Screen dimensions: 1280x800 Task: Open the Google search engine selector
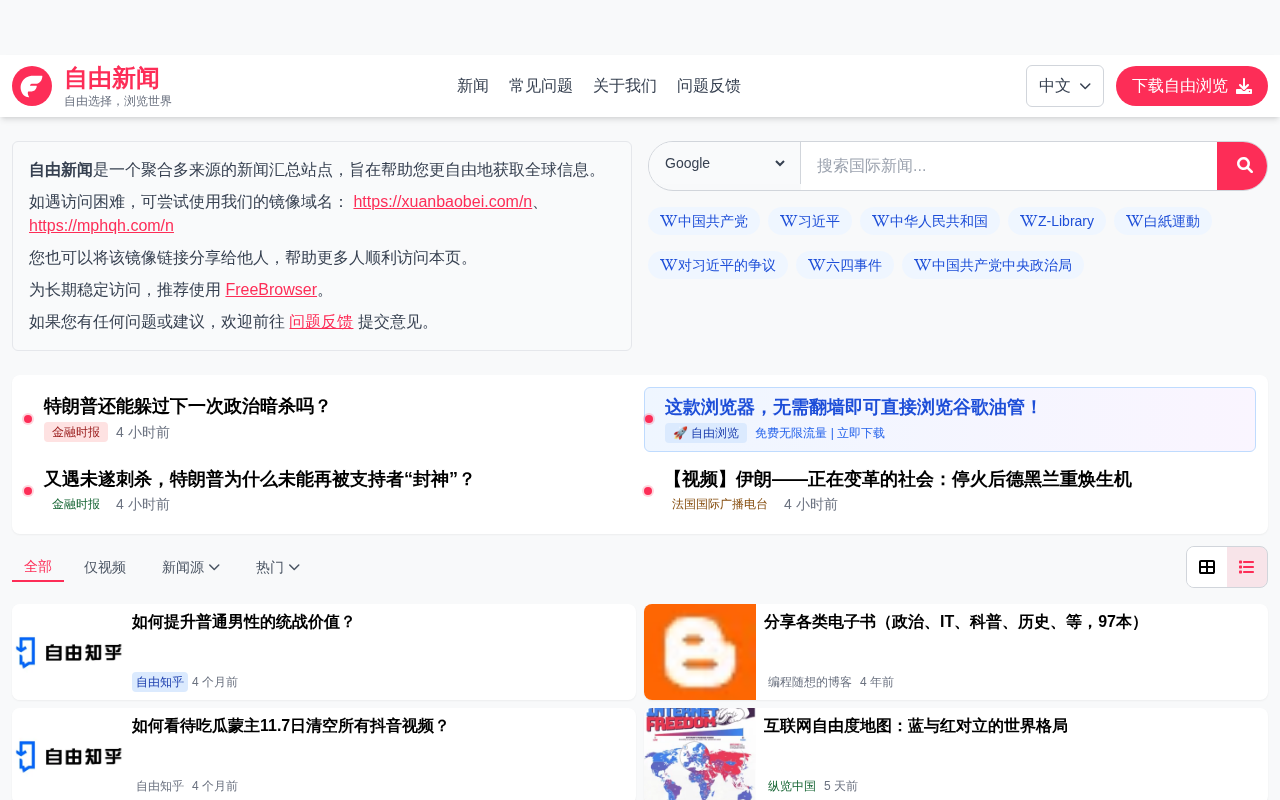tap(725, 164)
